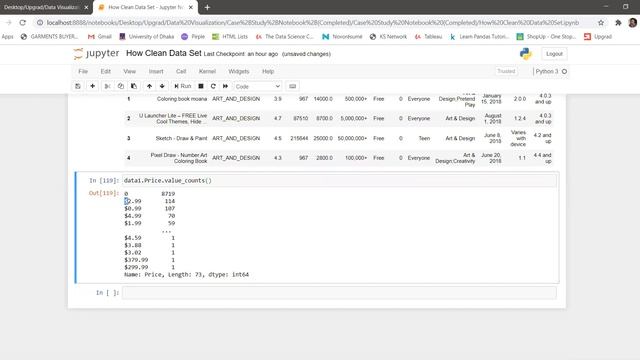Viewport: 640px width, 360px height.
Task: Open the Upgrad bookmark
Action: point(598,37)
